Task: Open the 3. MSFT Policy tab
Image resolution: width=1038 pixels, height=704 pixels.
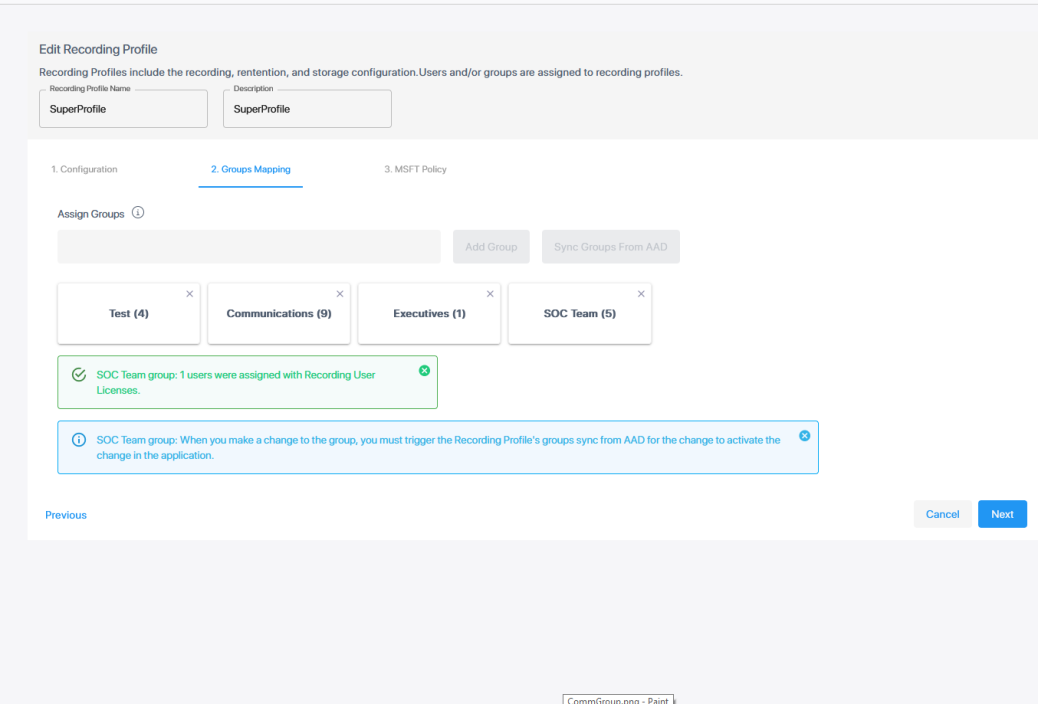Action: pos(415,169)
